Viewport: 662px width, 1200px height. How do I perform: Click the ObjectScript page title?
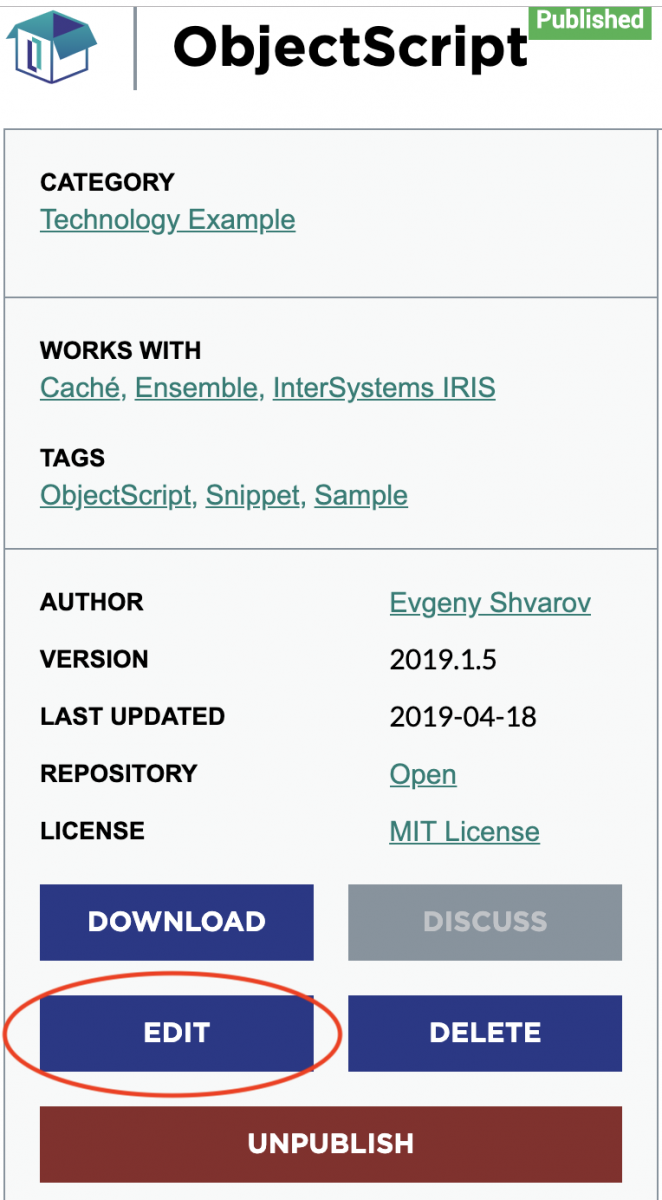(350, 46)
